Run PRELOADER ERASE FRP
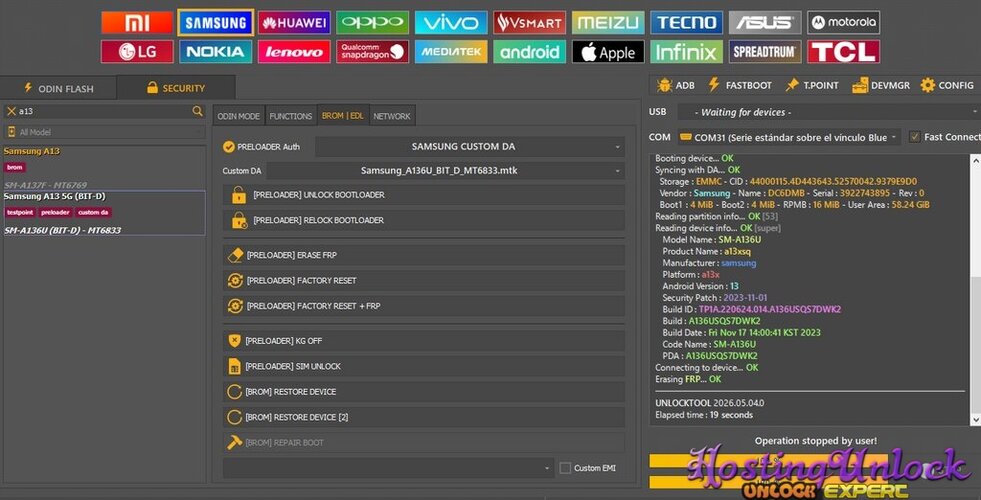 [x=424, y=255]
